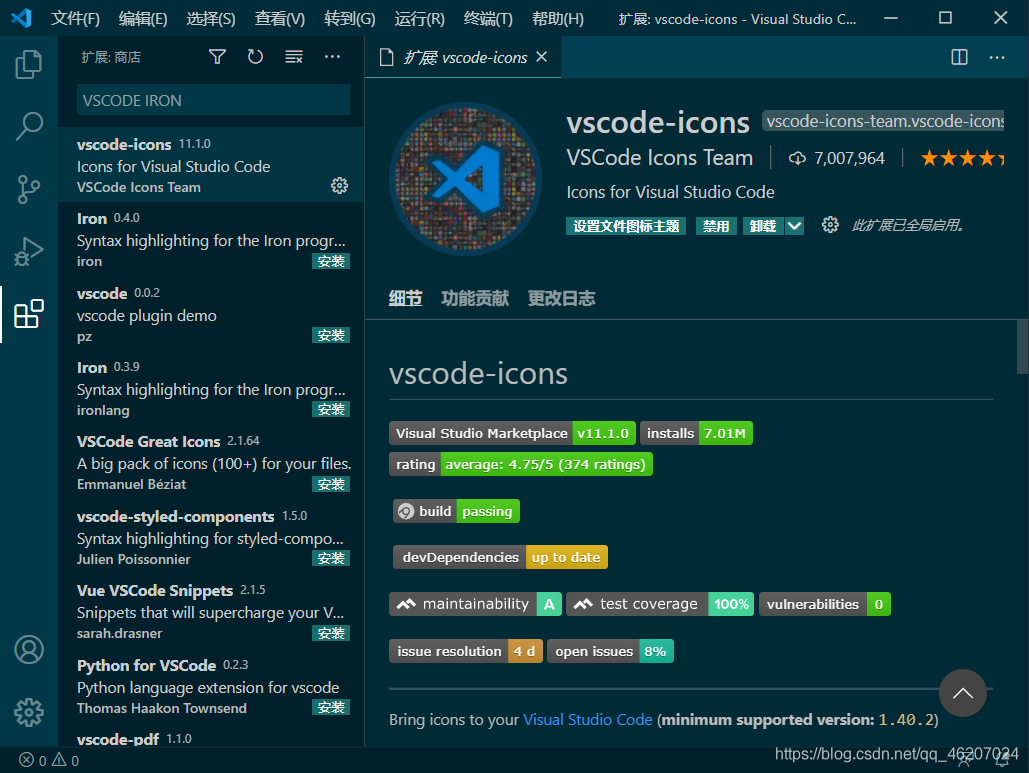Click the vulnerabilities 0 badge
This screenshot has width=1029, height=773.
tap(825, 604)
